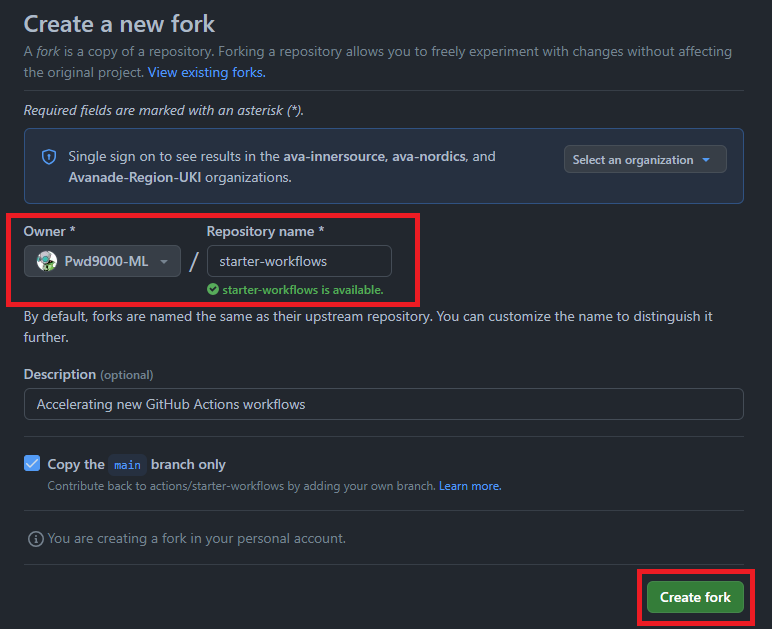
Task: Open the Select an organization dropdown
Action: pyautogui.click(x=644, y=160)
